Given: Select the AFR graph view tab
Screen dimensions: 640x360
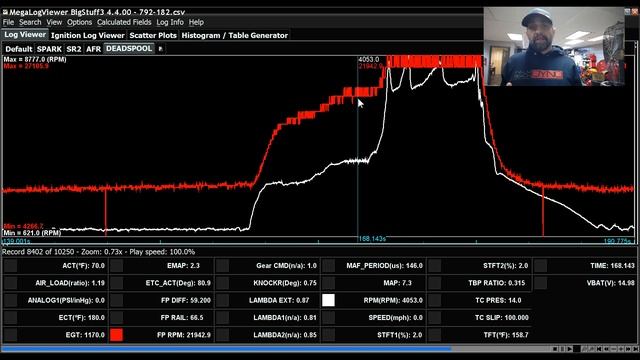Looking at the screenshot, I should 93,49.
